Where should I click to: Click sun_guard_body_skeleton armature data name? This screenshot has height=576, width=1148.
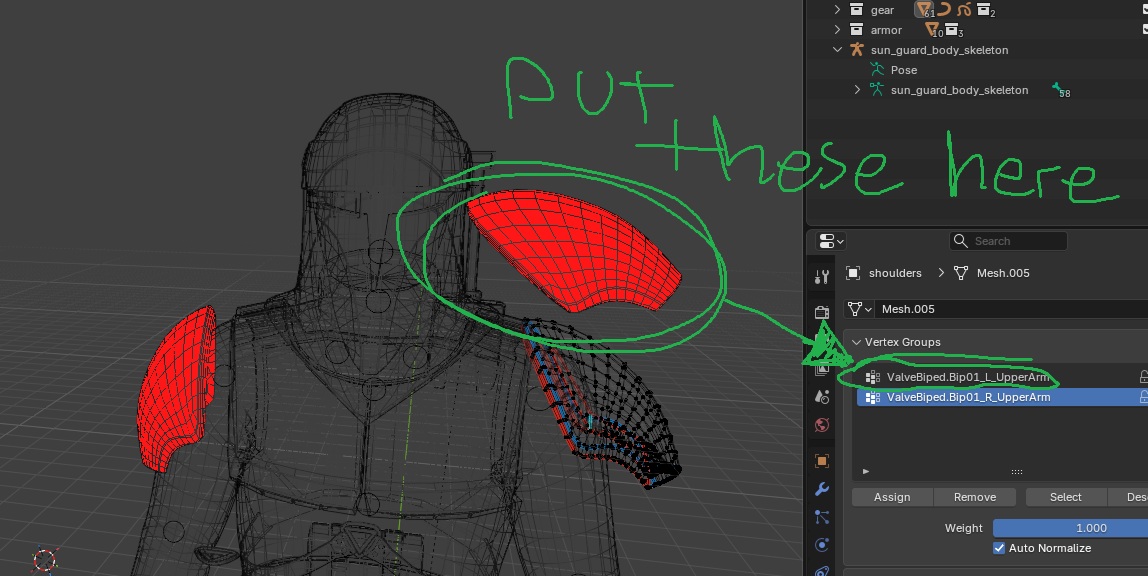coord(959,90)
